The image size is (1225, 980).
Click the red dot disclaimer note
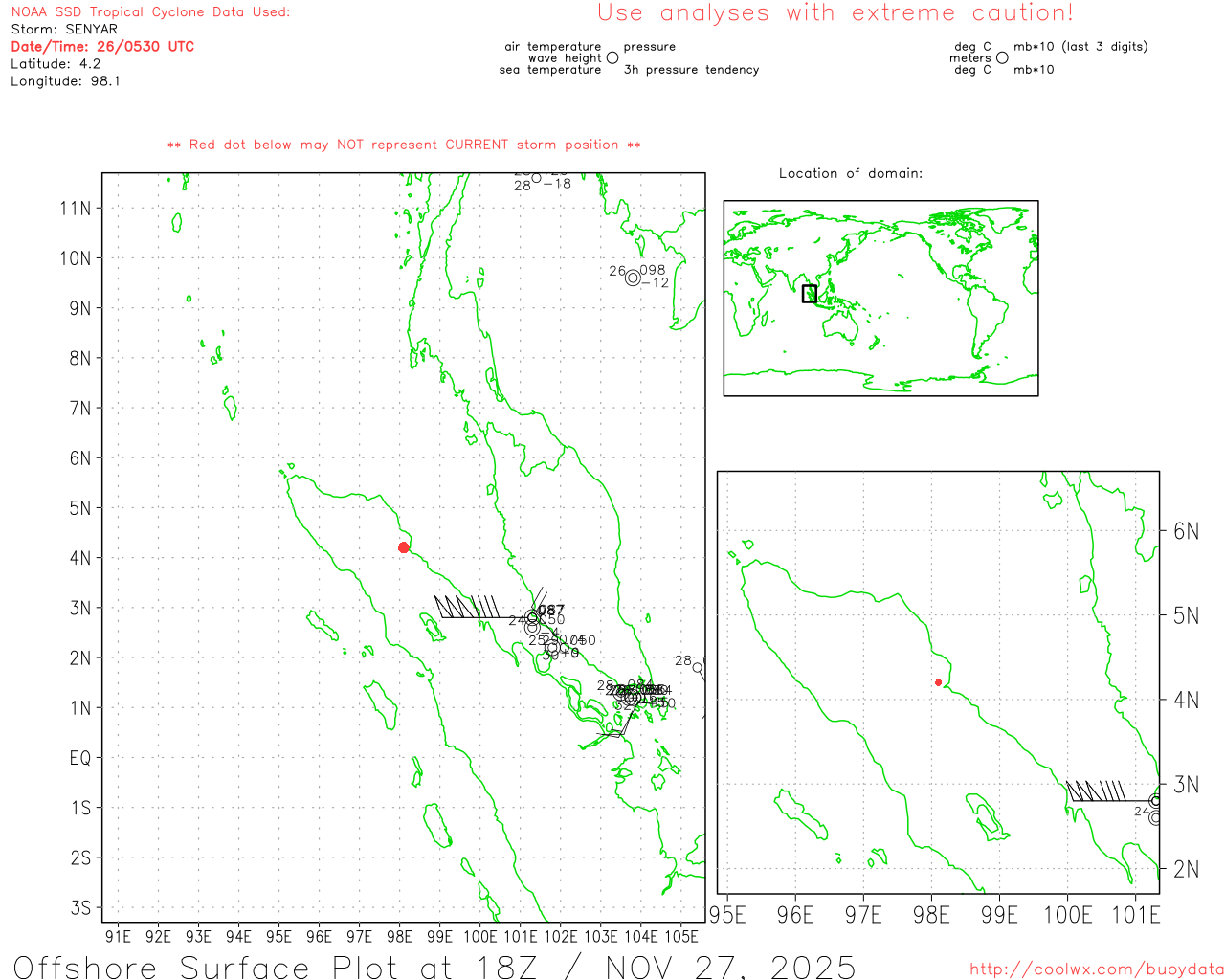click(404, 145)
